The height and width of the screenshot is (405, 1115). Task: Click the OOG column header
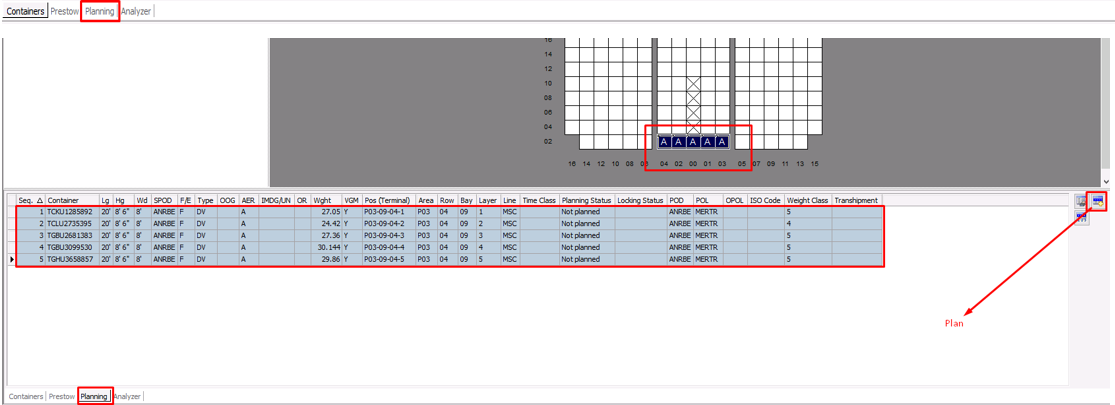point(228,200)
